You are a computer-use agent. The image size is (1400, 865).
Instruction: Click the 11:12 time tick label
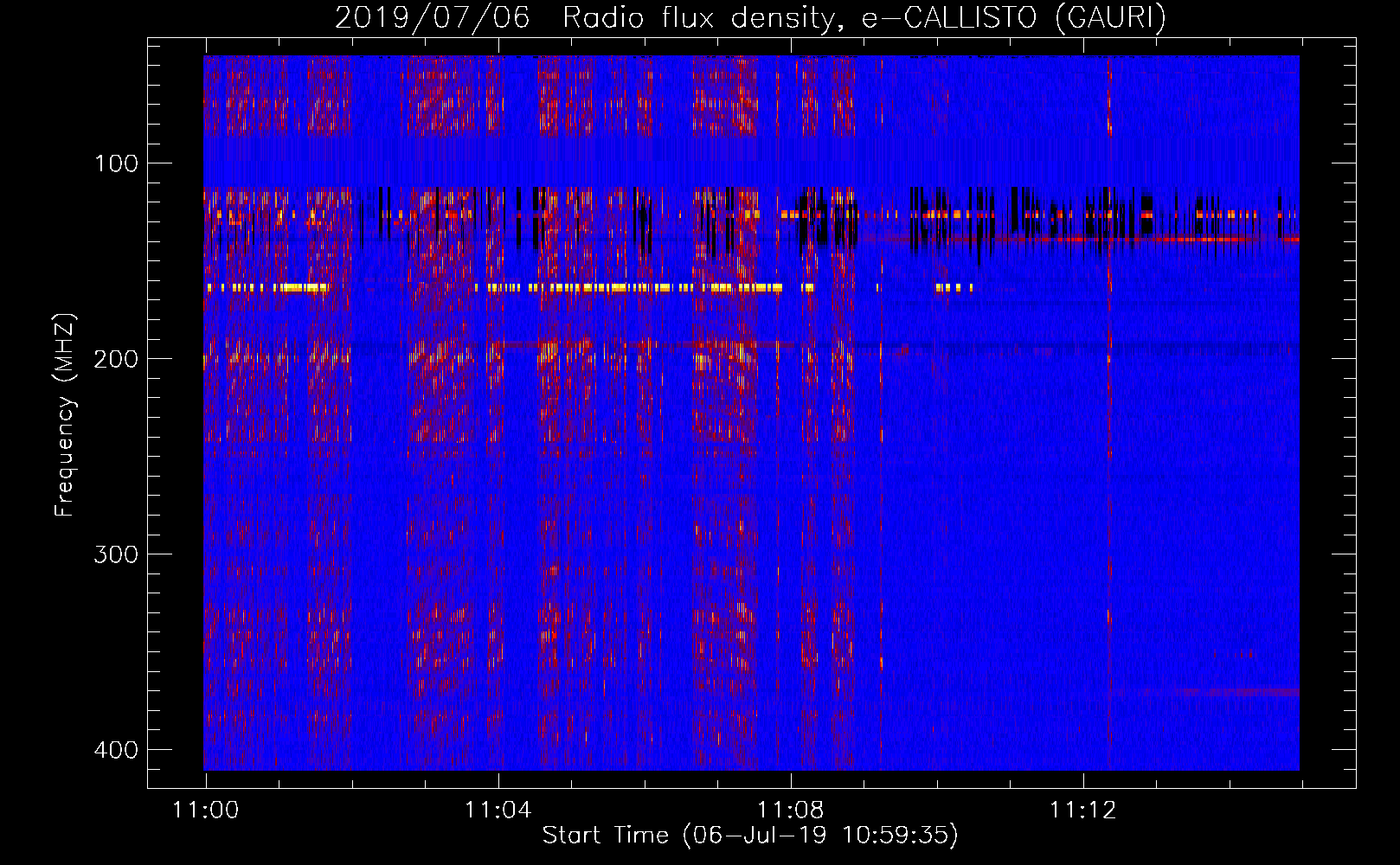(x=1083, y=811)
